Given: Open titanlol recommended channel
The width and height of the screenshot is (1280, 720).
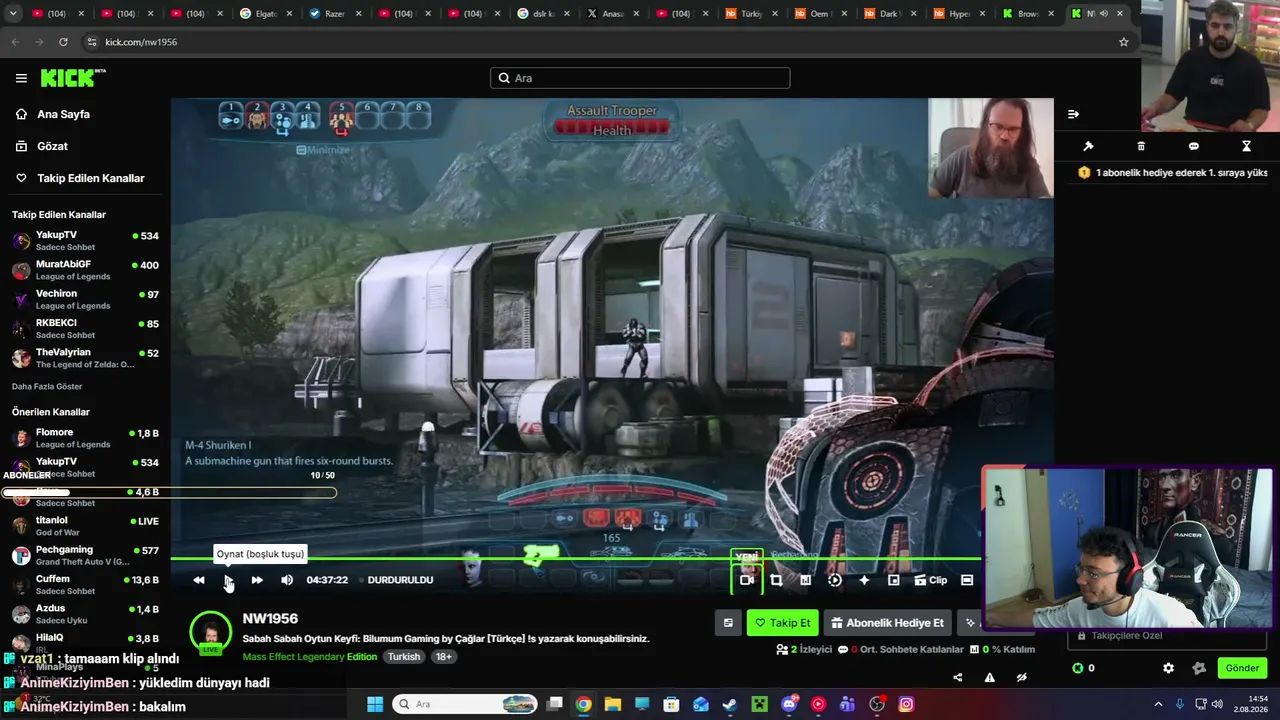Looking at the screenshot, I should [x=85, y=525].
